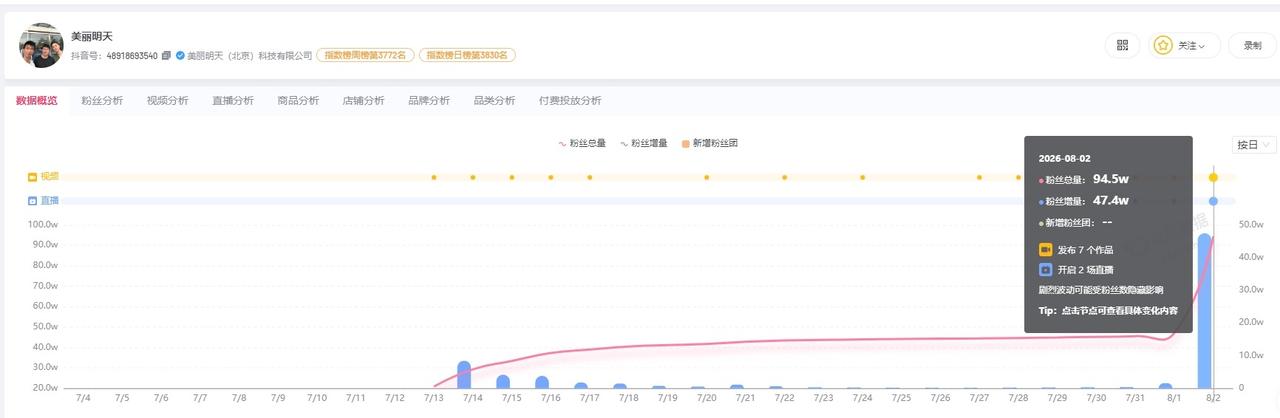1280x418 pixels.
Task: Toggle the 粉丝增量 legend series
Action: tap(644, 143)
